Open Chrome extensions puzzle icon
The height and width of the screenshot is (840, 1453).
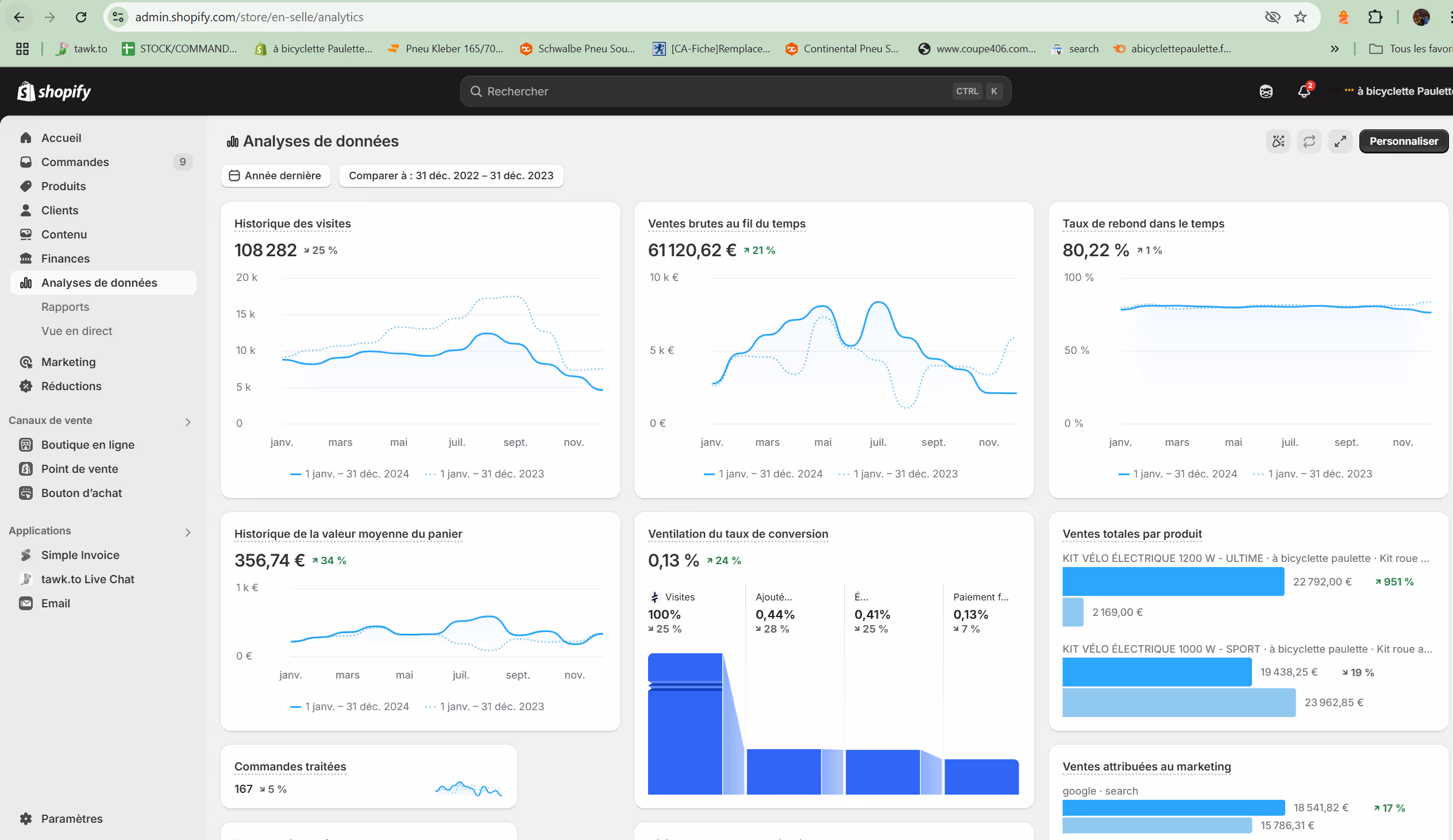click(x=1375, y=17)
